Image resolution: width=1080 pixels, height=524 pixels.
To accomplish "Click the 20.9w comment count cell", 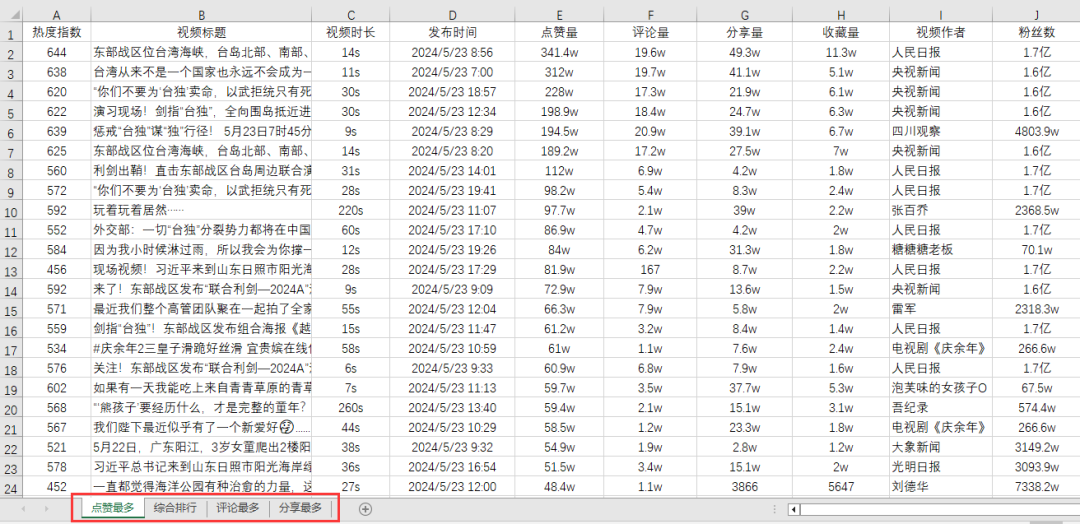I will click(650, 131).
